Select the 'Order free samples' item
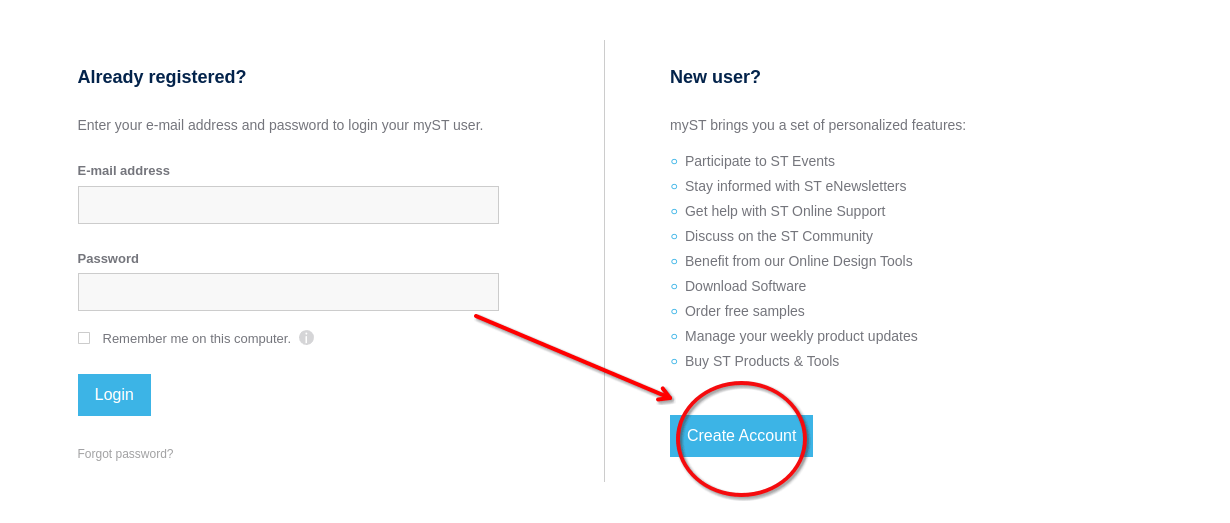This screenshot has height=523, width=1230. pyautogui.click(x=744, y=311)
